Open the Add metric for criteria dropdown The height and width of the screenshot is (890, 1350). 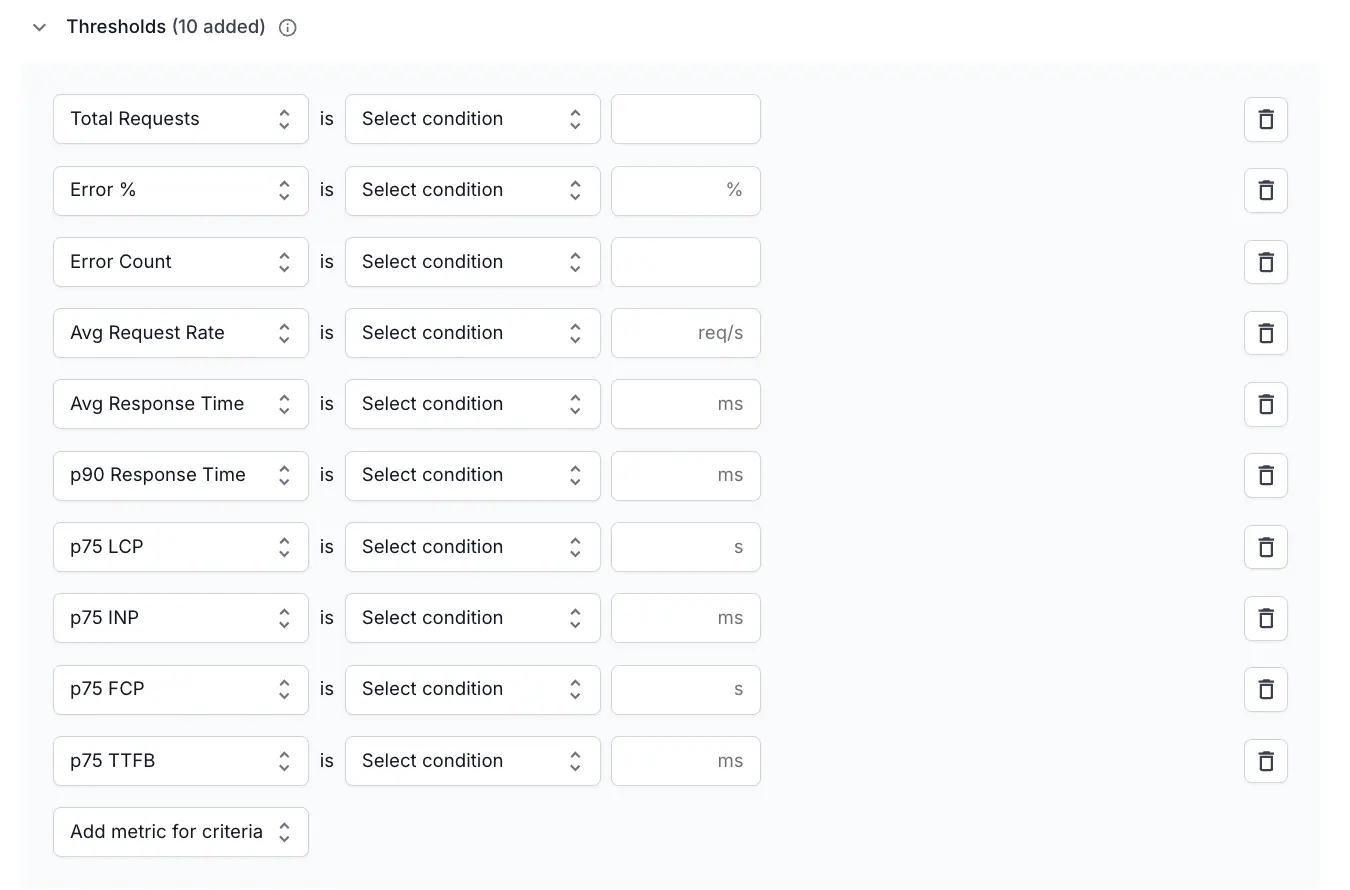click(180, 832)
